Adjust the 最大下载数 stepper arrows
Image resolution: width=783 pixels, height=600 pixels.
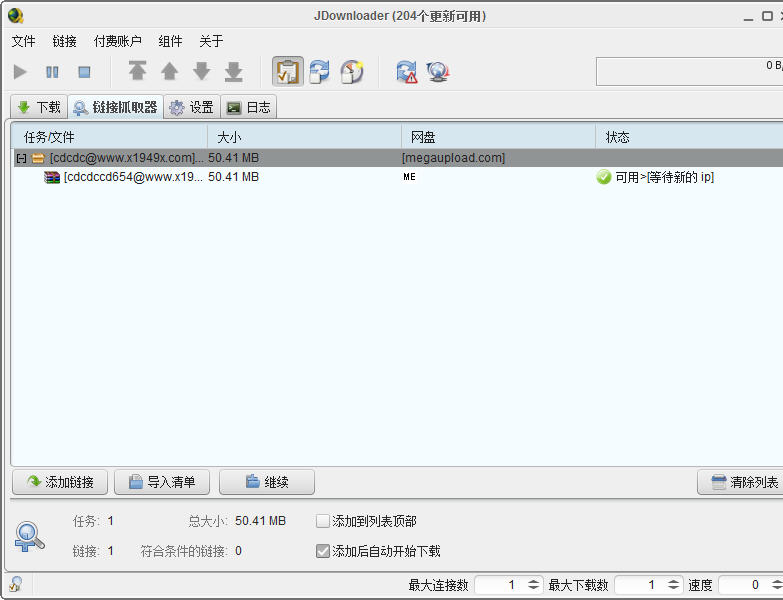pyautogui.click(x=674, y=585)
